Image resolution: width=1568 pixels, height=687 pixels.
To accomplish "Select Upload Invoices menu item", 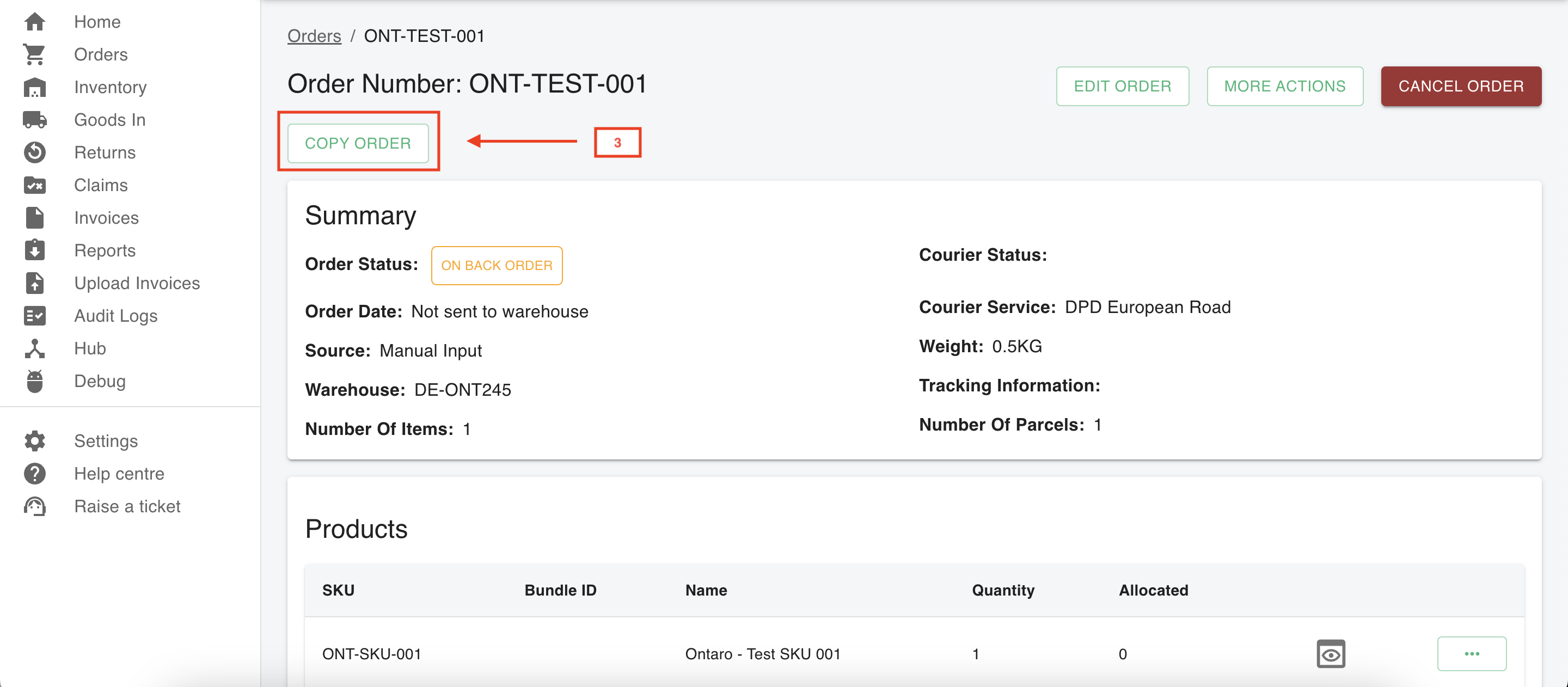I will coord(137,283).
